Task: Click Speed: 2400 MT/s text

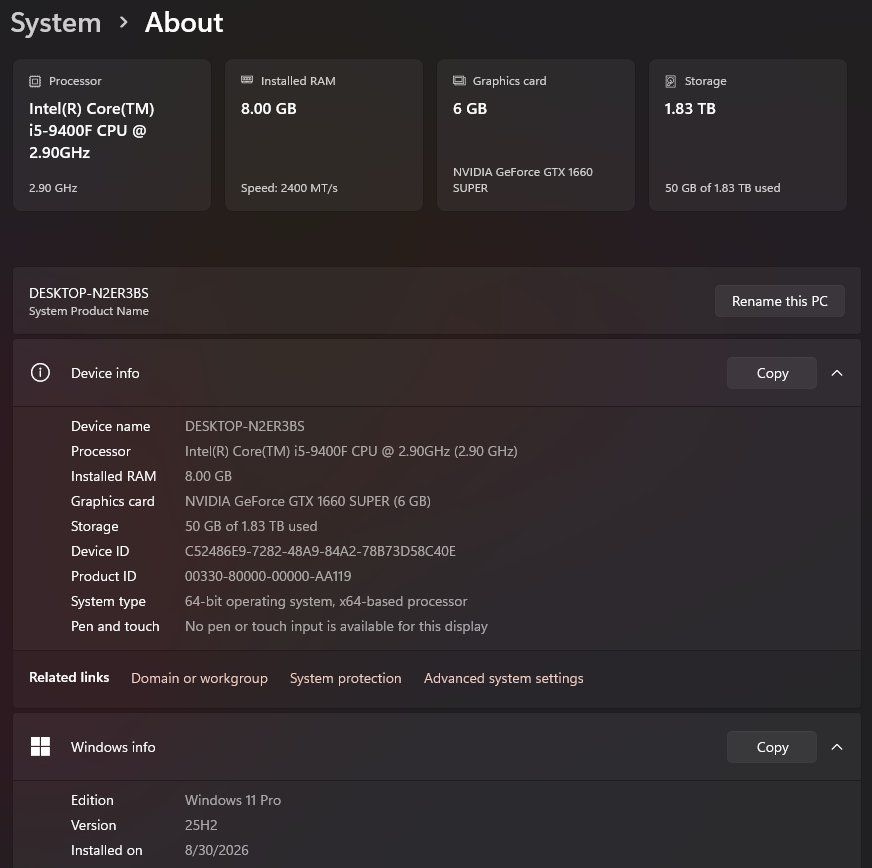Action: [289, 188]
